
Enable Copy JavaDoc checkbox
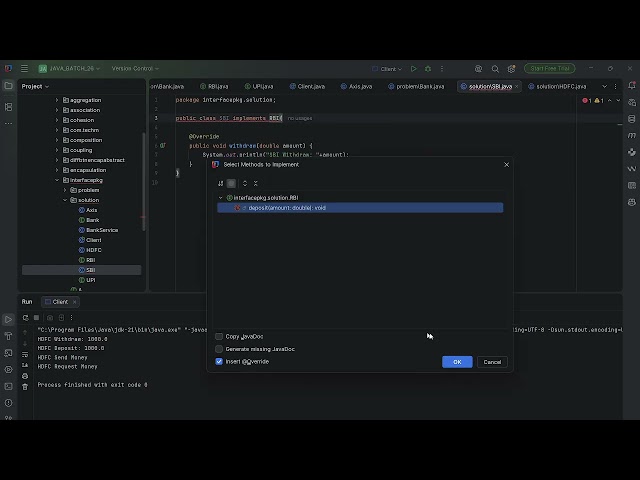point(219,337)
